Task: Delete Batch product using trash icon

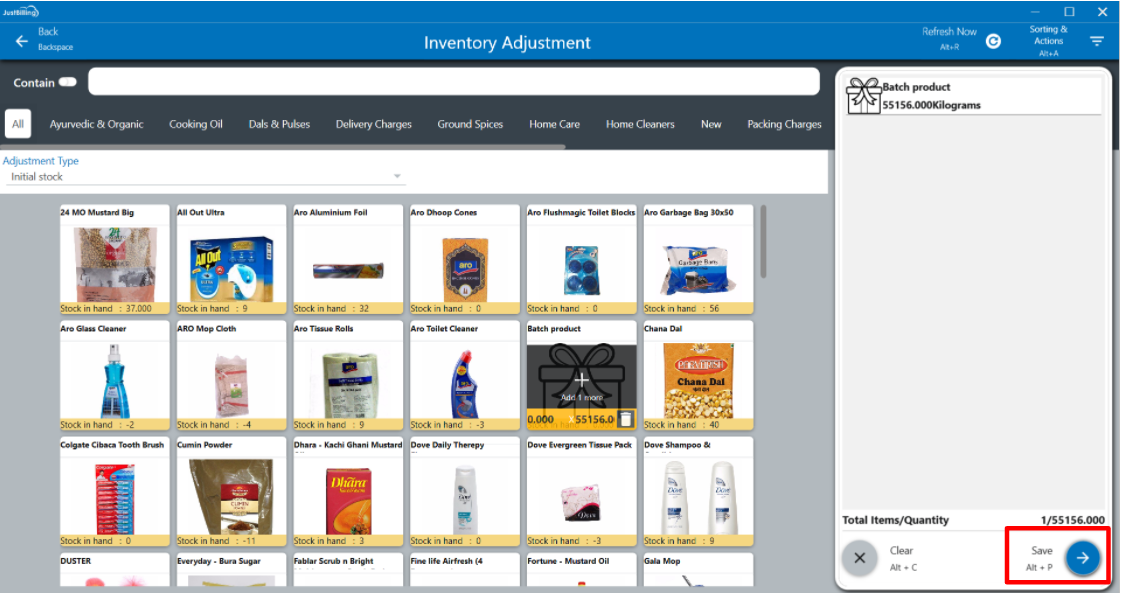Action: coord(625,419)
